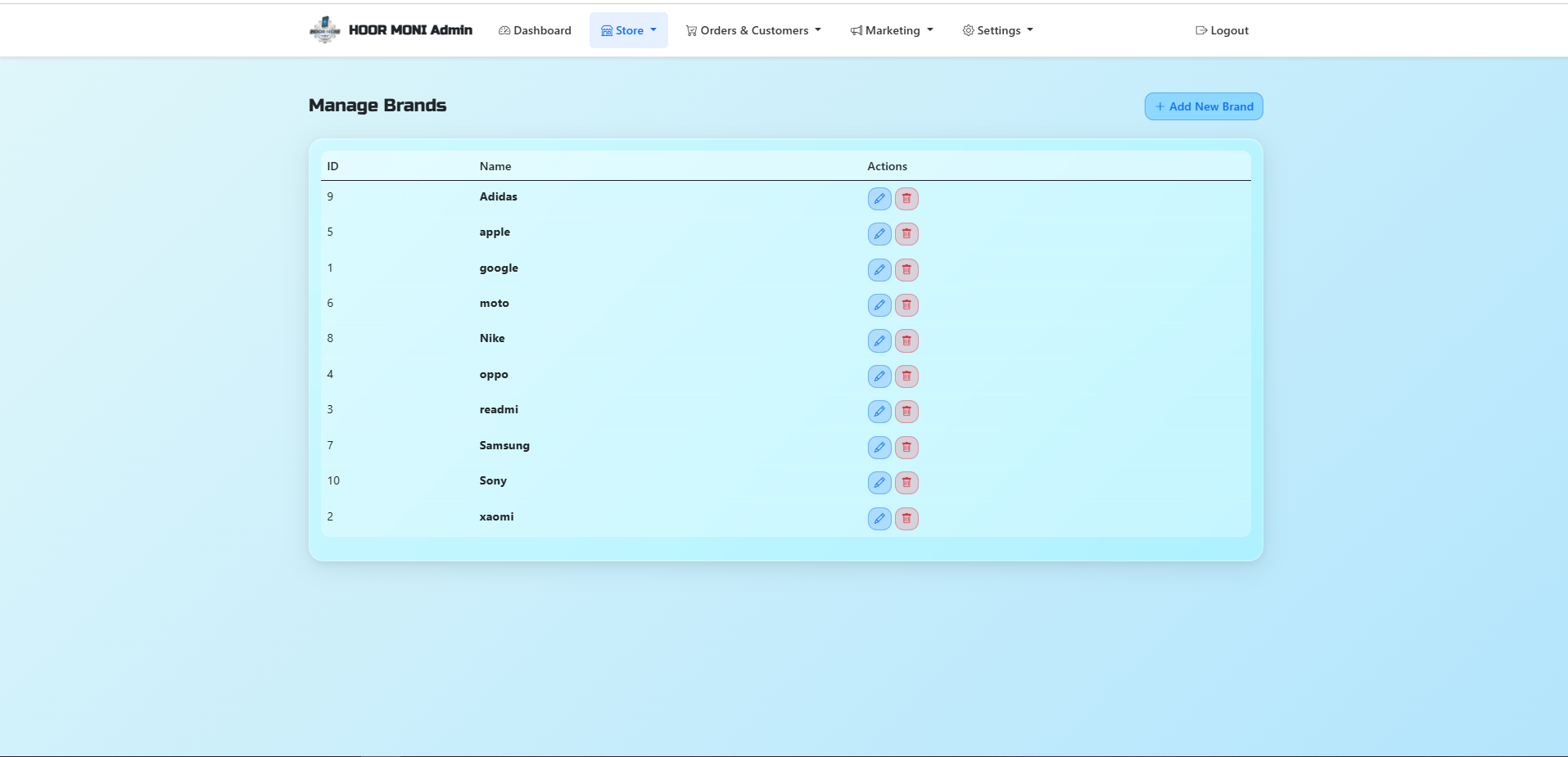Edit the Adidas brand
Screen dimensions: 1568x757
(879, 199)
